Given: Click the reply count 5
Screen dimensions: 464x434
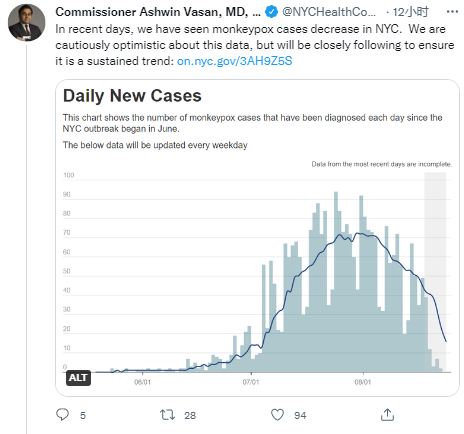Looking at the screenshot, I should click(83, 415).
